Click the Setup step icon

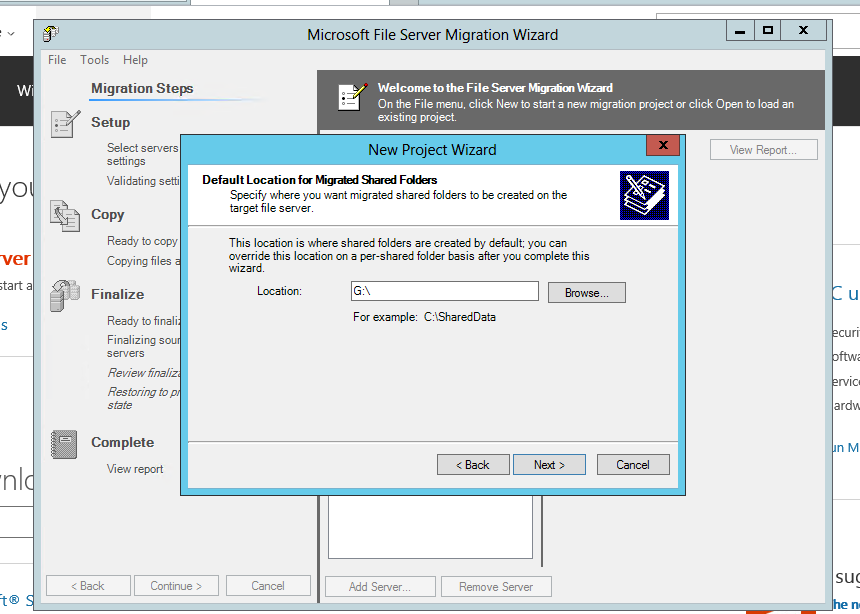(x=65, y=123)
